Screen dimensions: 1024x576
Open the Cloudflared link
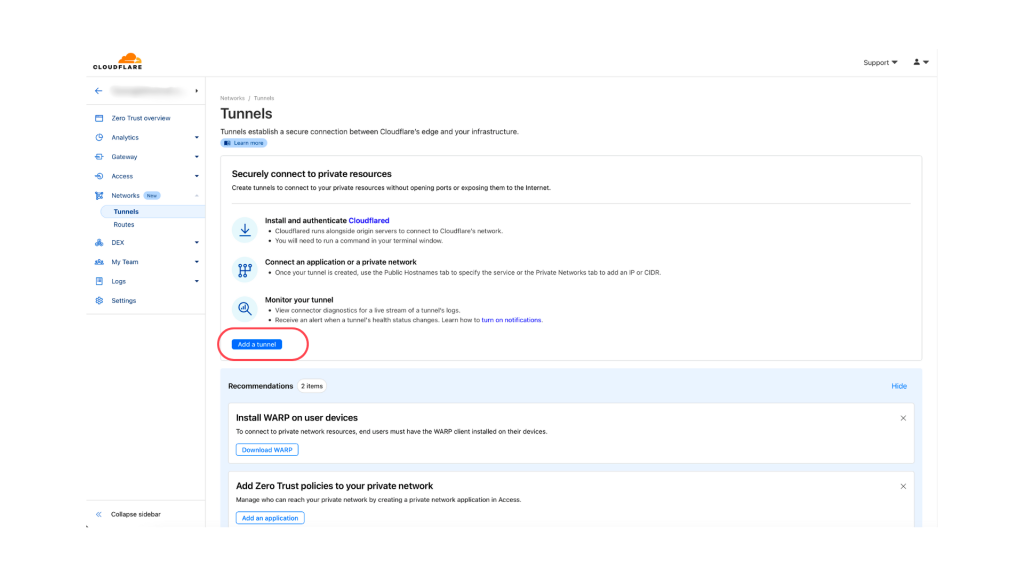coord(369,221)
